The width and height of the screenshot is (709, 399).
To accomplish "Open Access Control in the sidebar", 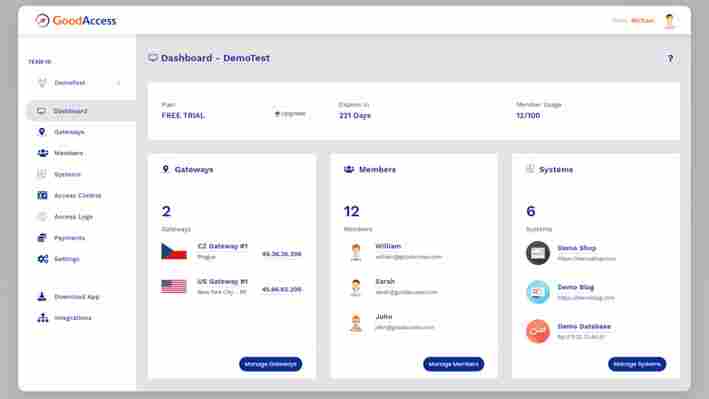I will pyautogui.click(x=78, y=195).
